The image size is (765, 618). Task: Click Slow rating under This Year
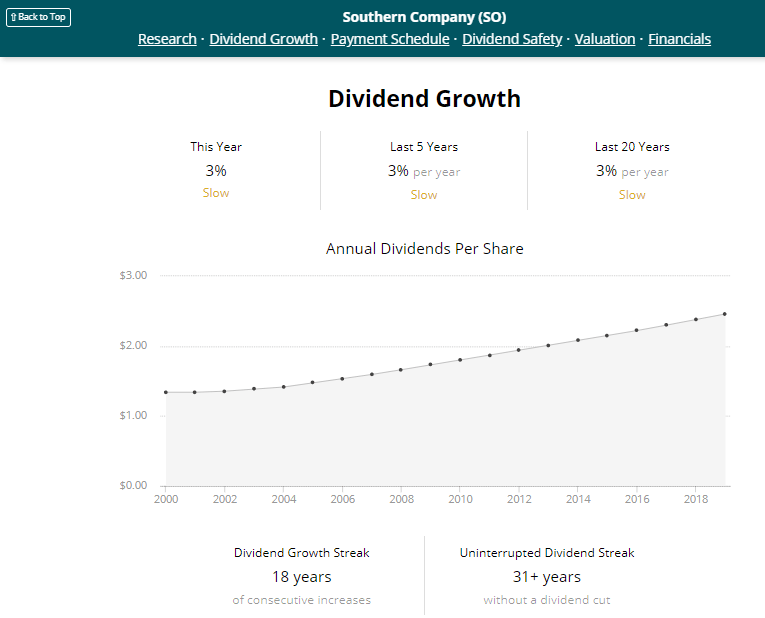[216, 193]
